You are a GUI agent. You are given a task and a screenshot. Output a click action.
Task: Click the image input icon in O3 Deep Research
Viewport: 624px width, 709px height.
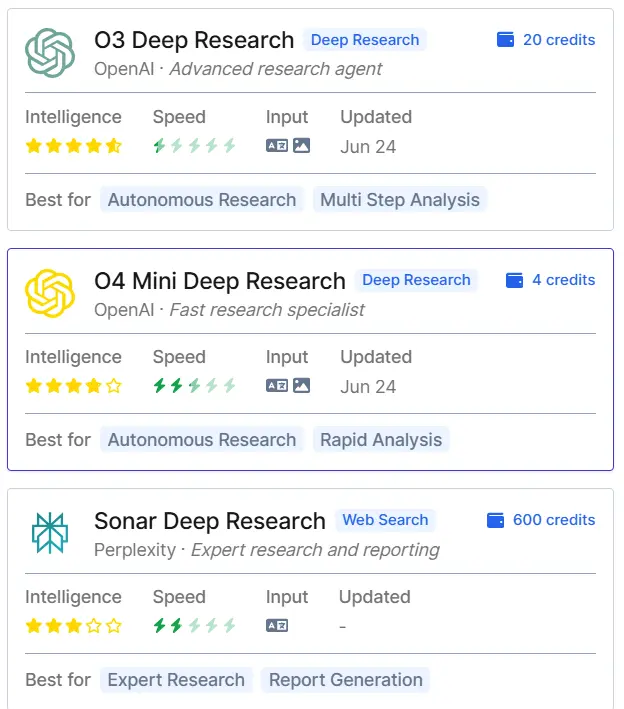click(x=302, y=146)
